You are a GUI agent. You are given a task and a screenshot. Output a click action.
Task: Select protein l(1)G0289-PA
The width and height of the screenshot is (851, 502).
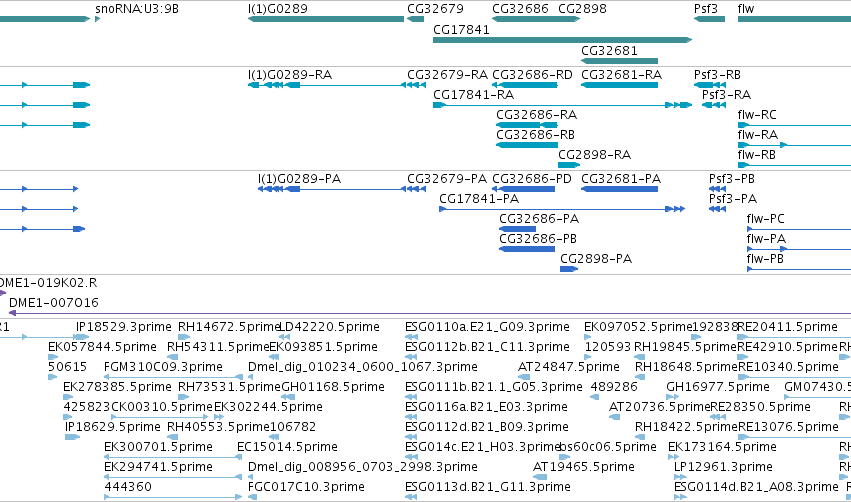pyautogui.click(x=299, y=179)
